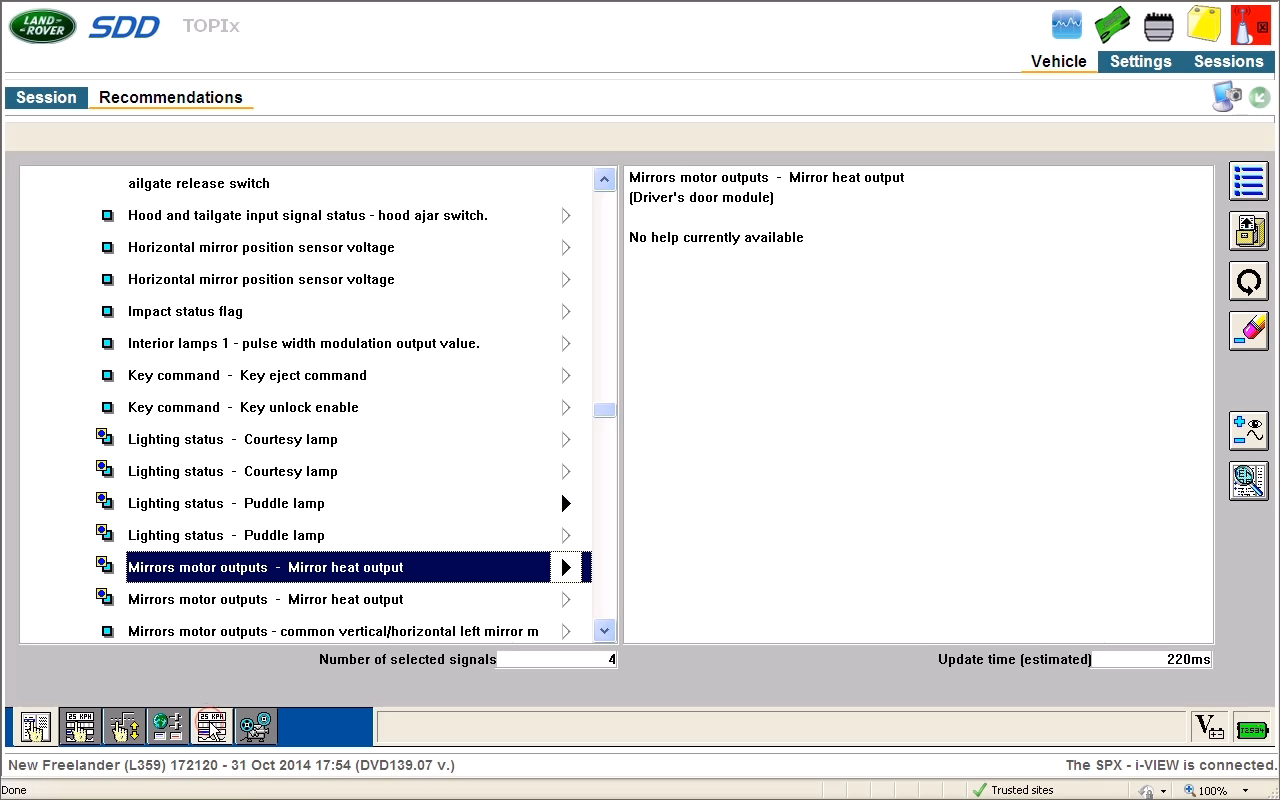This screenshot has width=1280, height=800.
Task: Click black arrow on first Puddle lamp row
Action: pos(566,503)
